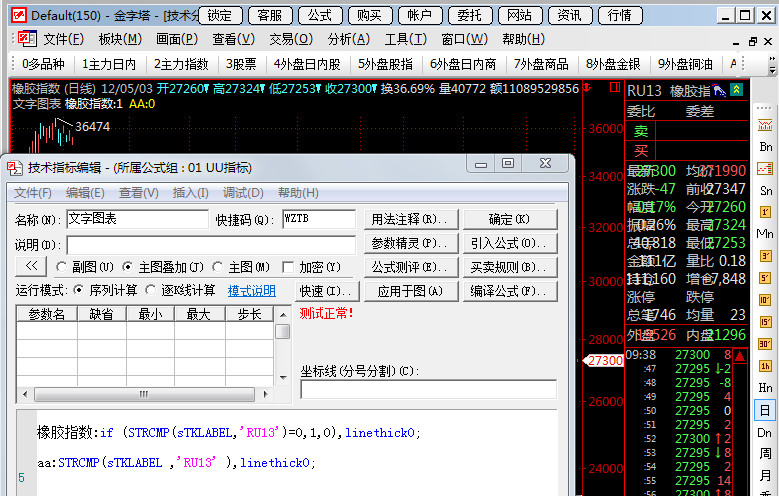Select weekly period 周 icon

coord(766,455)
